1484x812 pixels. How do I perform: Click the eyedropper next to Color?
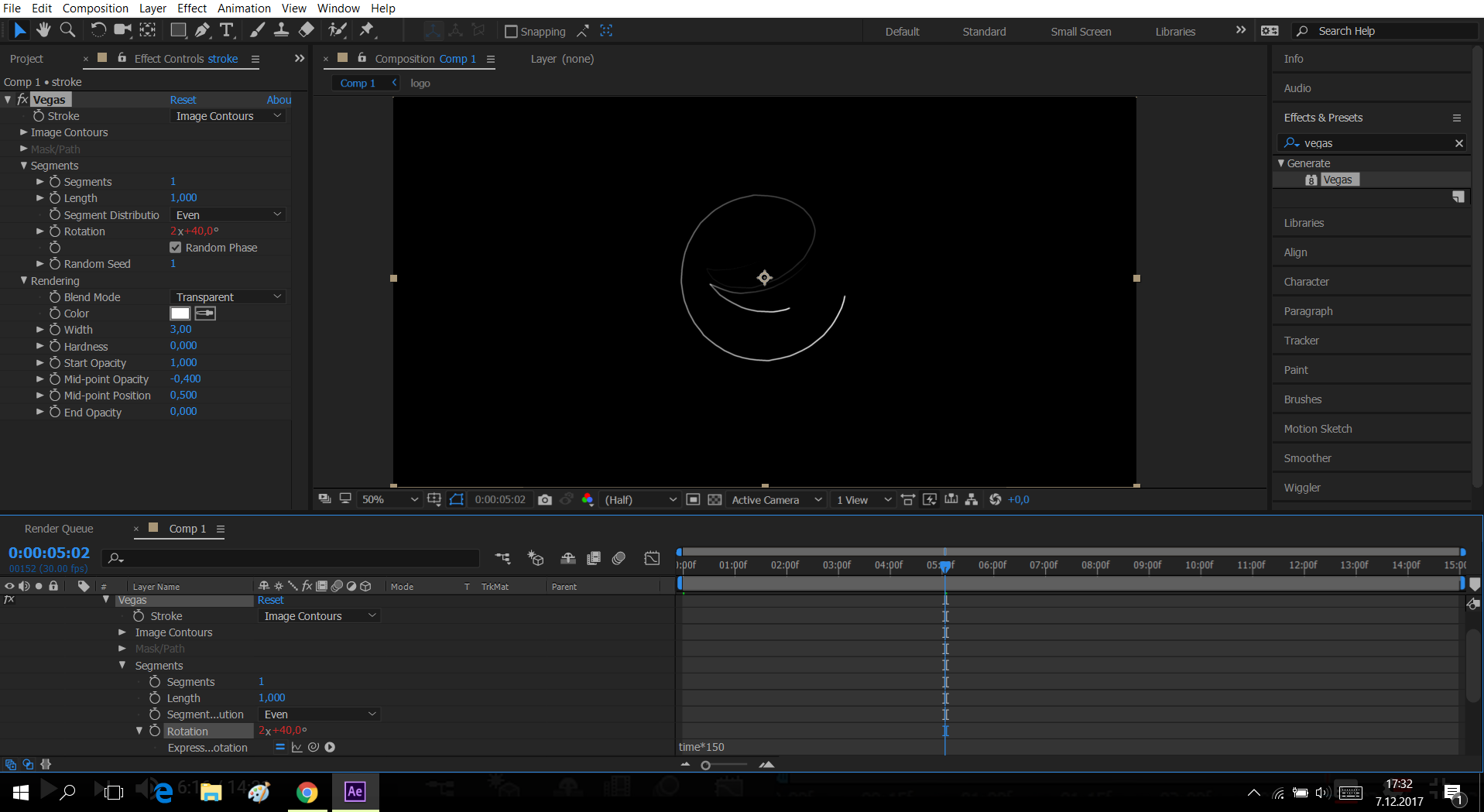point(205,313)
